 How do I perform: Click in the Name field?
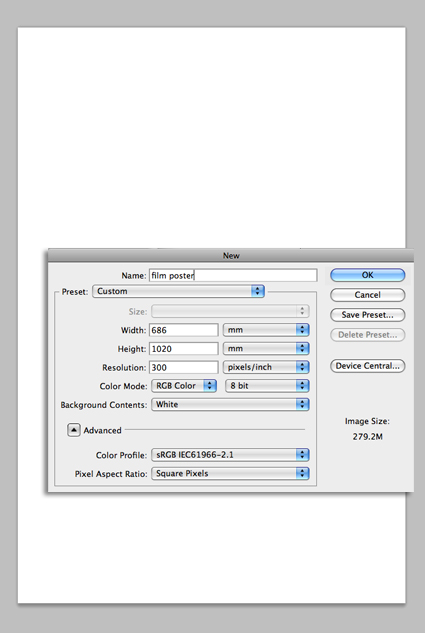click(233, 275)
